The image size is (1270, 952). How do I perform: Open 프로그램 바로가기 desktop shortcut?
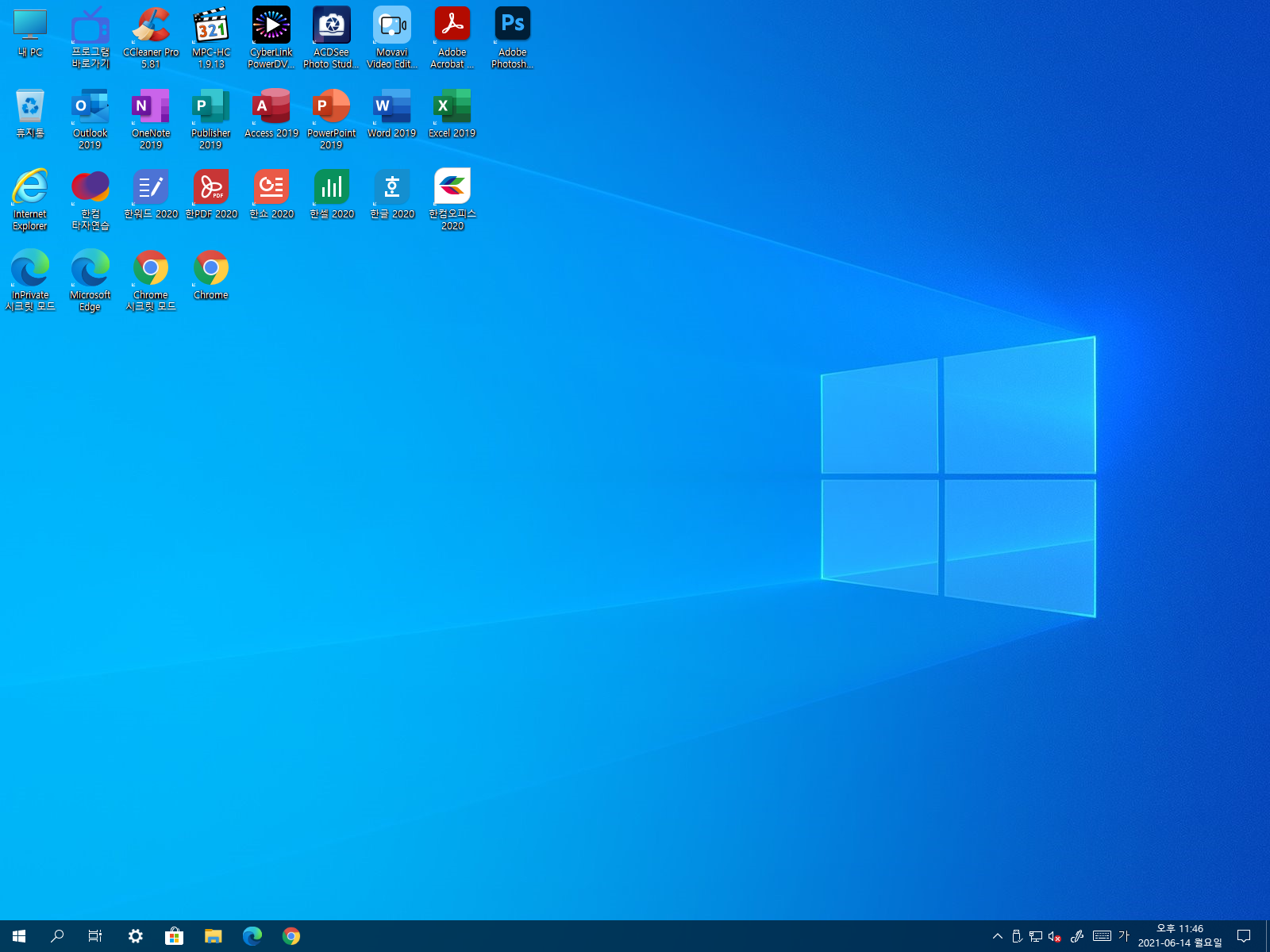click(x=90, y=38)
